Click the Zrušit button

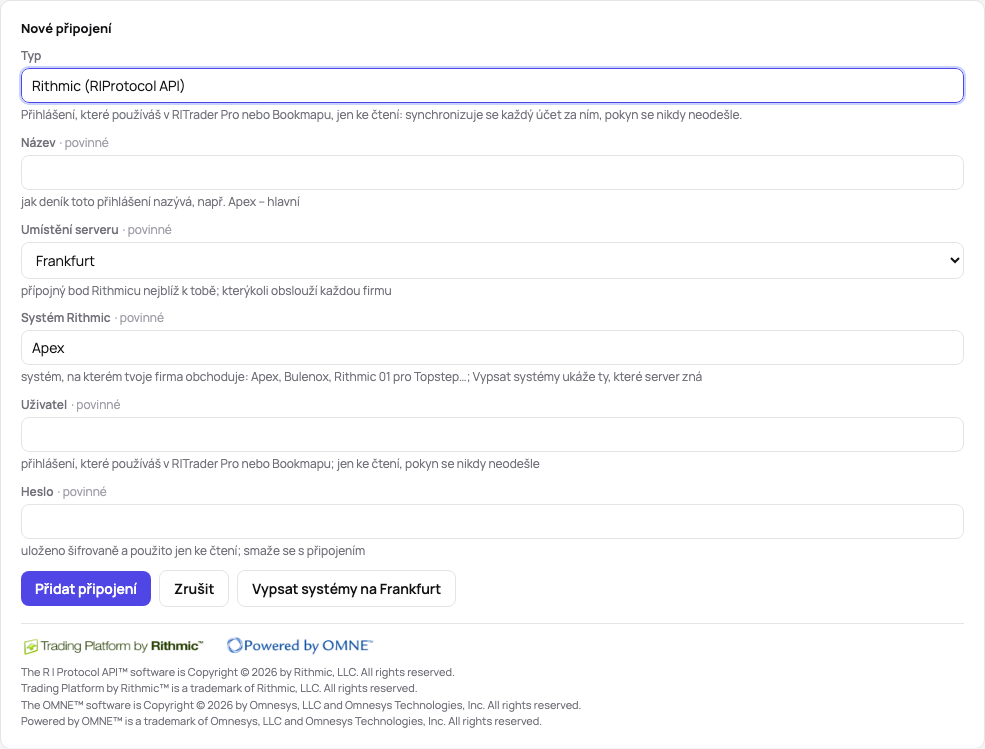pyautogui.click(x=194, y=589)
